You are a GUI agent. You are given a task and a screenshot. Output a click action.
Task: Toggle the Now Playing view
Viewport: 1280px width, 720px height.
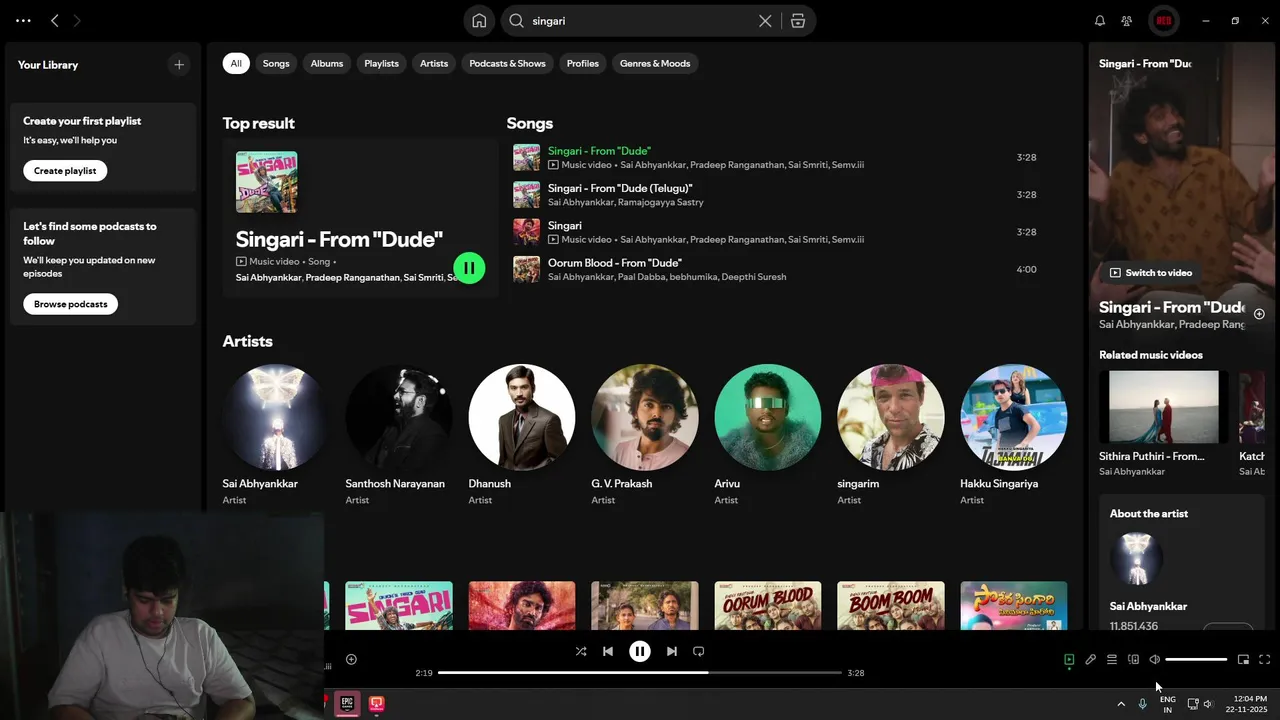pos(1069,659)
